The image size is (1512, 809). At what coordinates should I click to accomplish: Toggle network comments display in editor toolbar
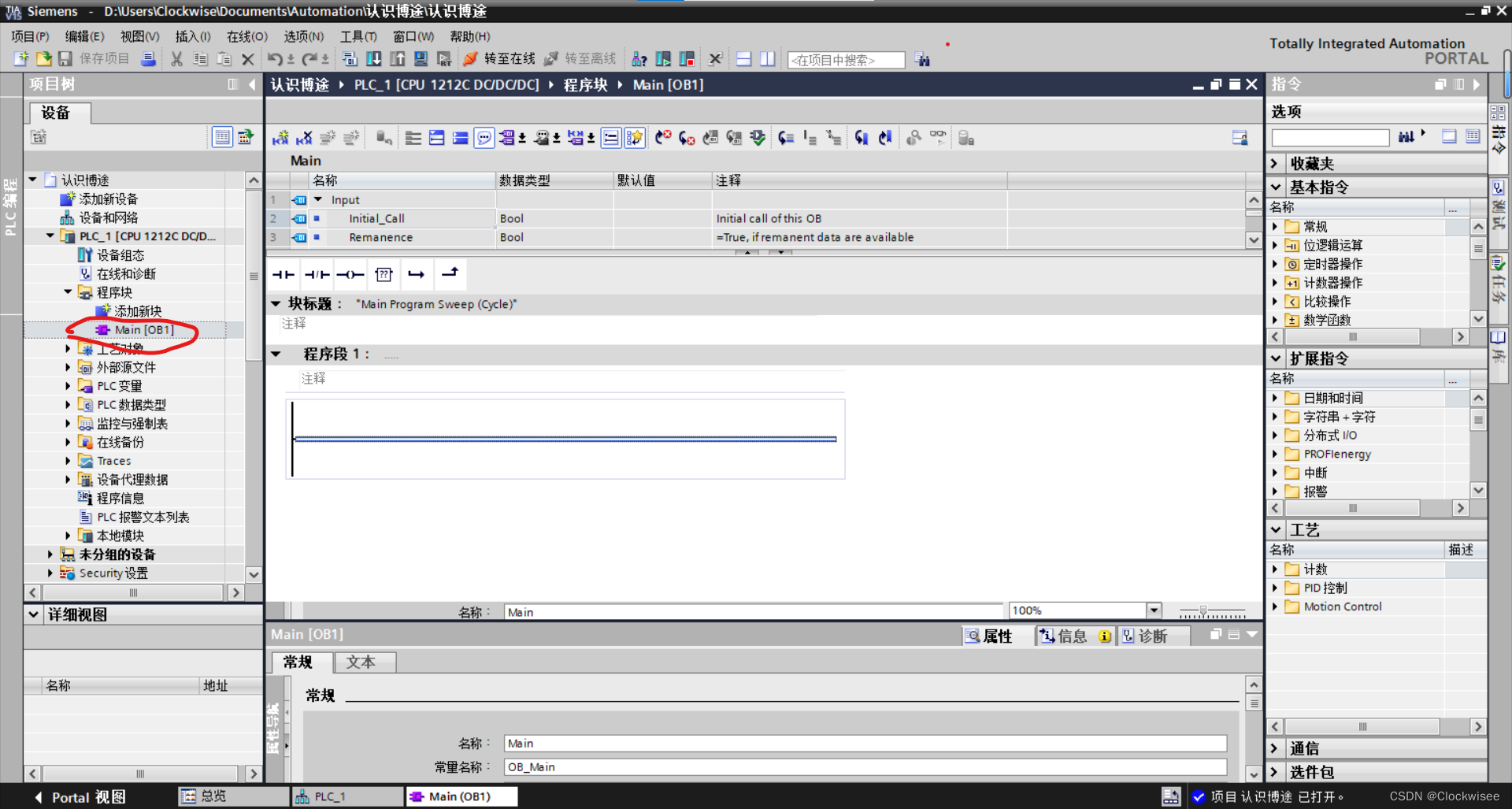tap(484, 138)
